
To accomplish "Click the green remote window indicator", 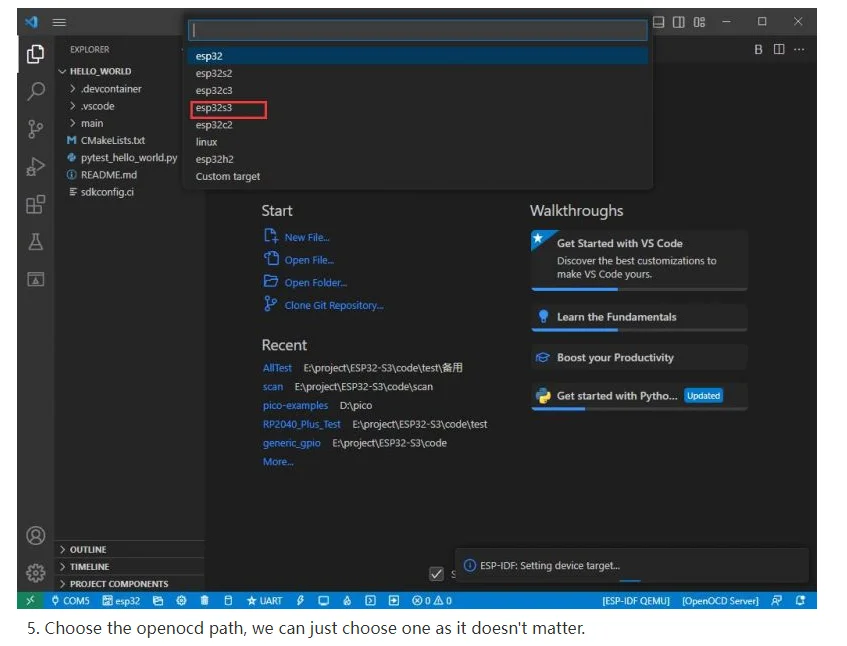I will [x=30, y=600].
